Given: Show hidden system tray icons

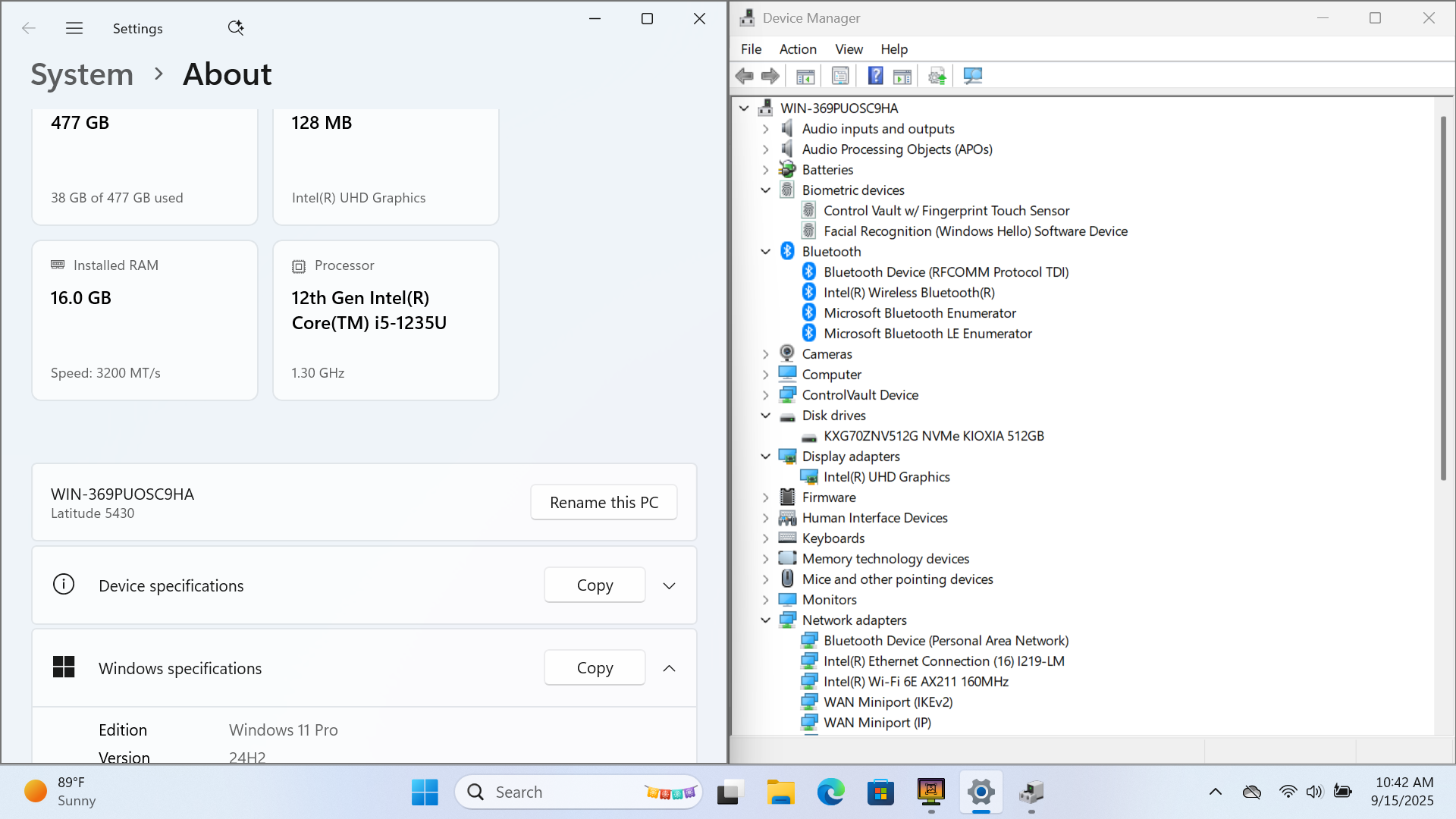Looking at the screenshot, I should click(1215, 792).
